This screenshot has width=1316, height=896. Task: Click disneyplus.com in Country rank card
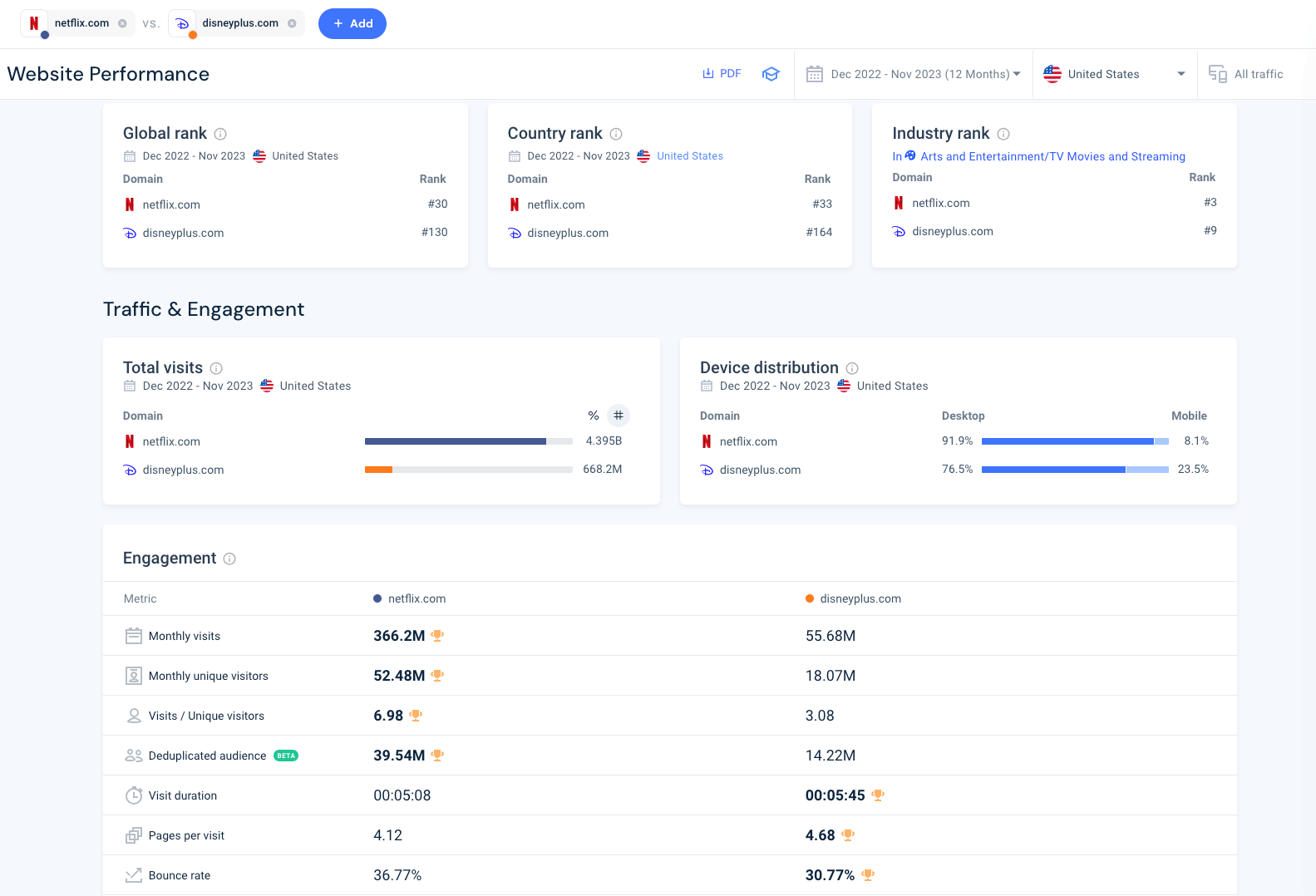pos(568,233)
